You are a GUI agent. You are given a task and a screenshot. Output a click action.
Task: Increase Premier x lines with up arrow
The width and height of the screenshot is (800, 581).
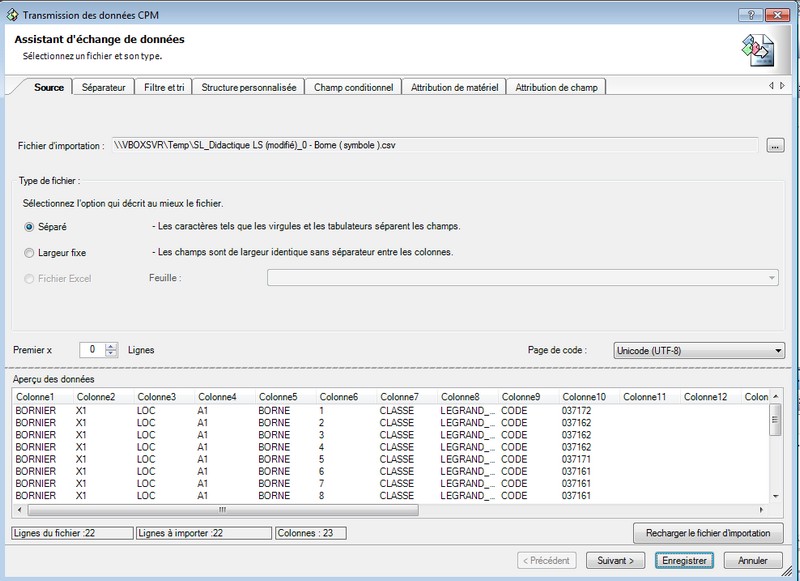coord(111,346)
